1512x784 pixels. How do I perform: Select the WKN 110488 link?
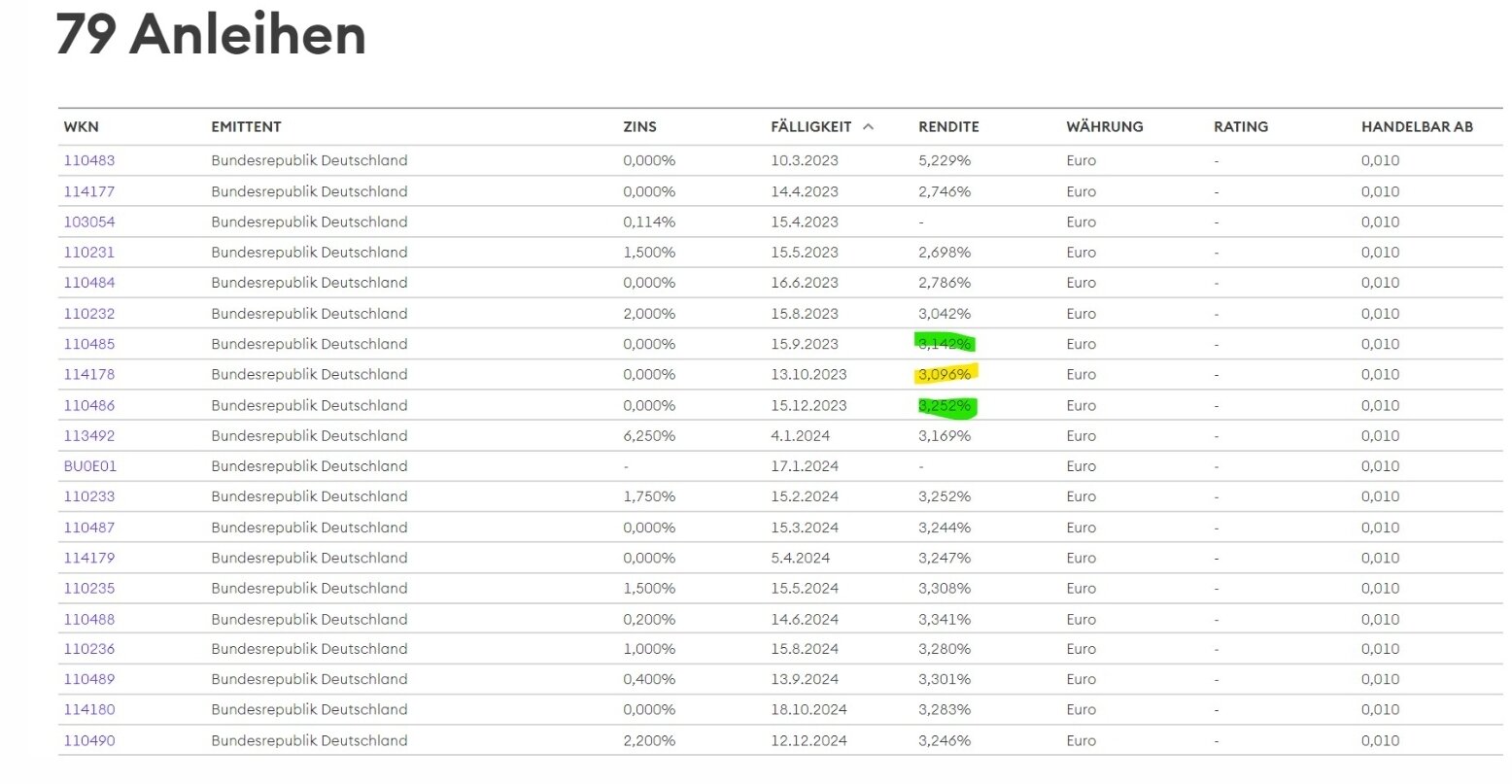(x=89, y=619)
